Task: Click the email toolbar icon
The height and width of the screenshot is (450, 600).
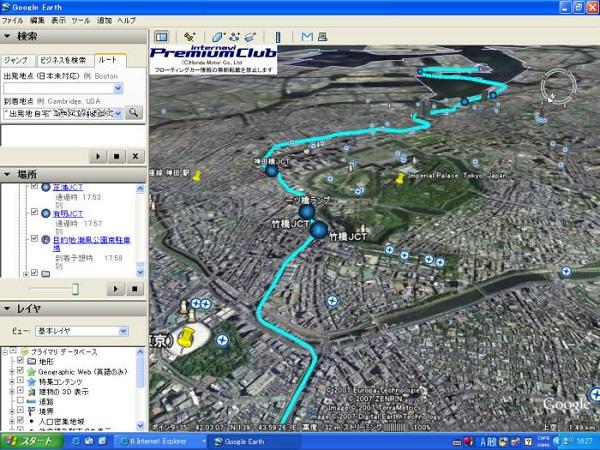Action: click(305, 37)
